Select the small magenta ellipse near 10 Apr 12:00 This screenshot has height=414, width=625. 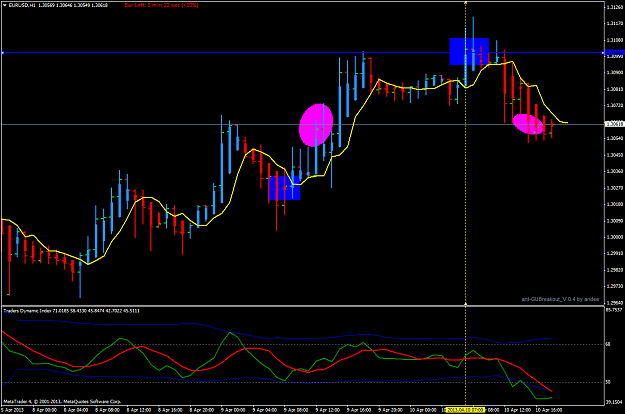(527, 124)
